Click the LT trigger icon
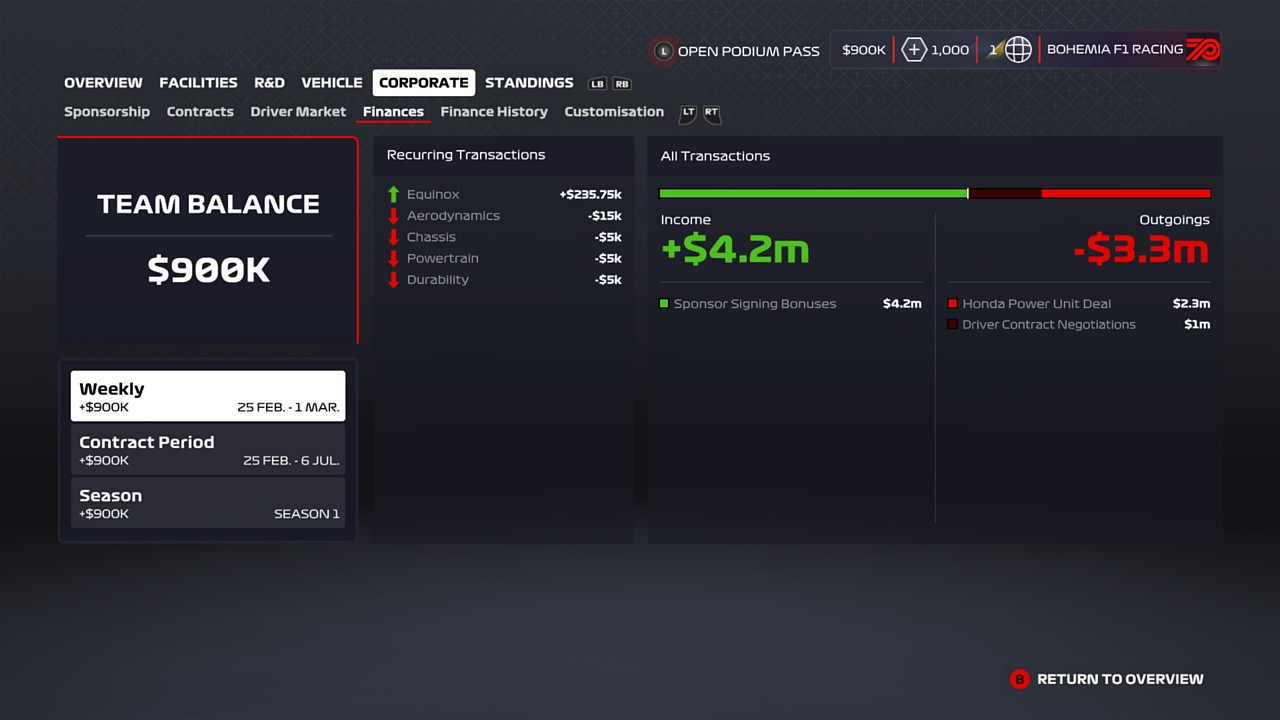Image resolution: width=1280 pixels, height=720 pixels. pos(688,113)
